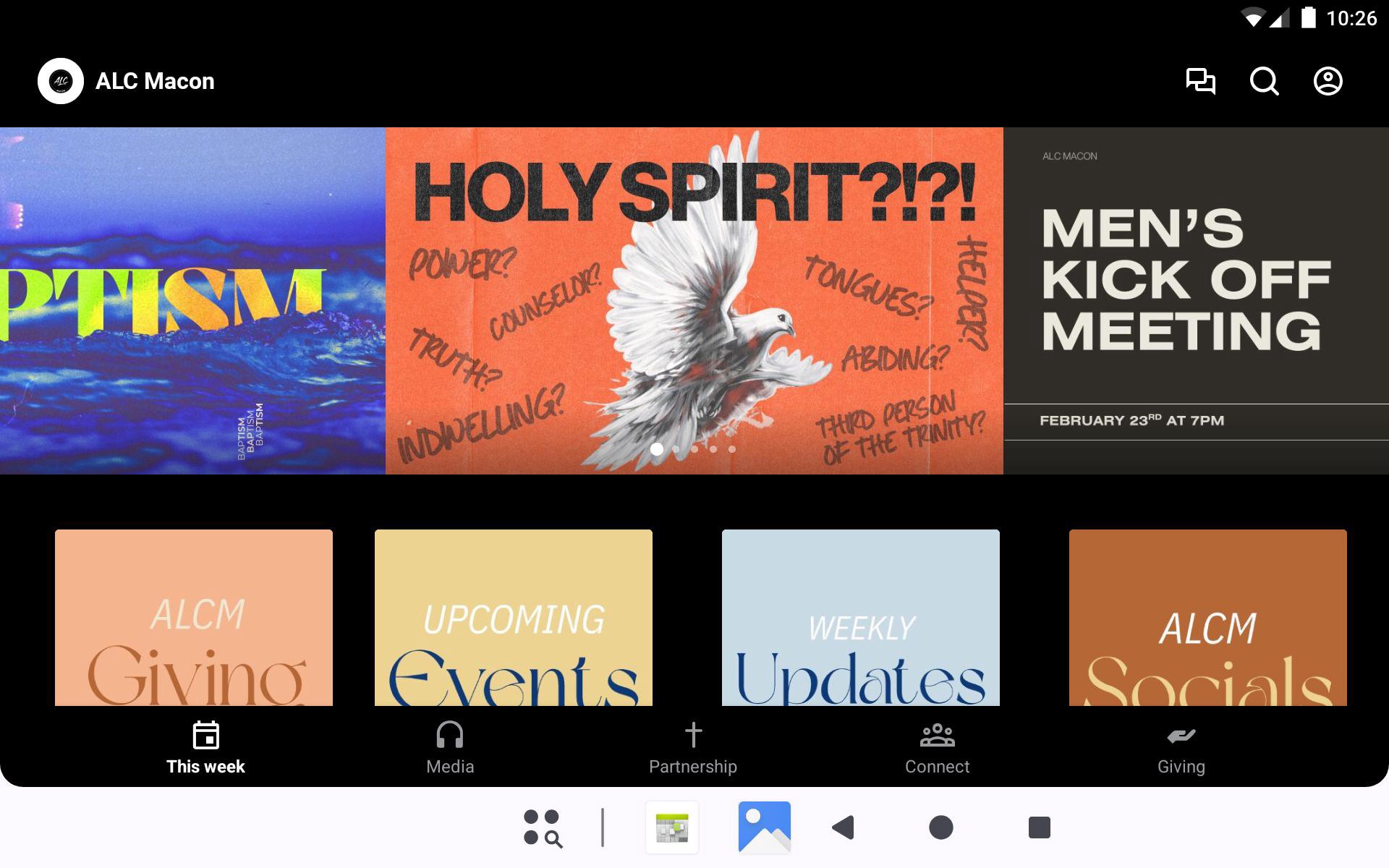
Task: Open the gallery app in taskbar
Action: click(764, 827)
